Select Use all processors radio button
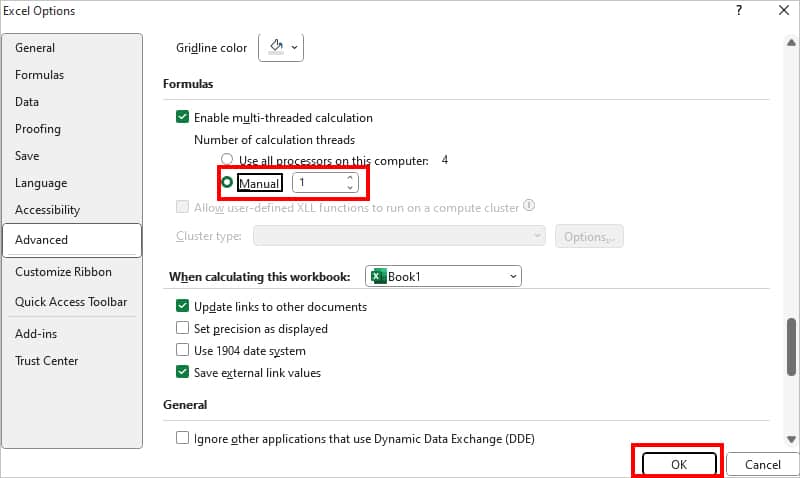The image size is (800, 478). [x=227, y=160]
